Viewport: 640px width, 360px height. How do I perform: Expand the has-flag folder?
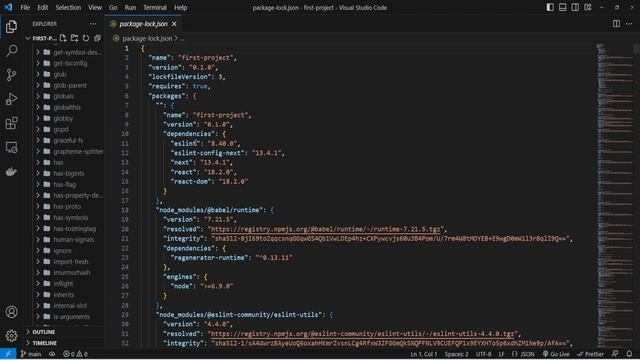(38, 184)
